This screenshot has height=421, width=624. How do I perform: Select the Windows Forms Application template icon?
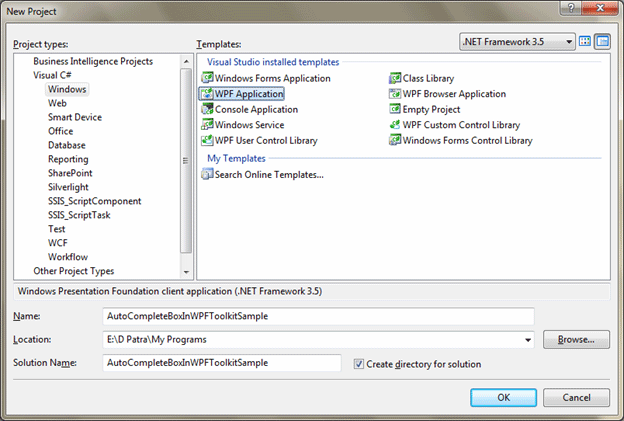pyautogui.click(x=207, y=78)
